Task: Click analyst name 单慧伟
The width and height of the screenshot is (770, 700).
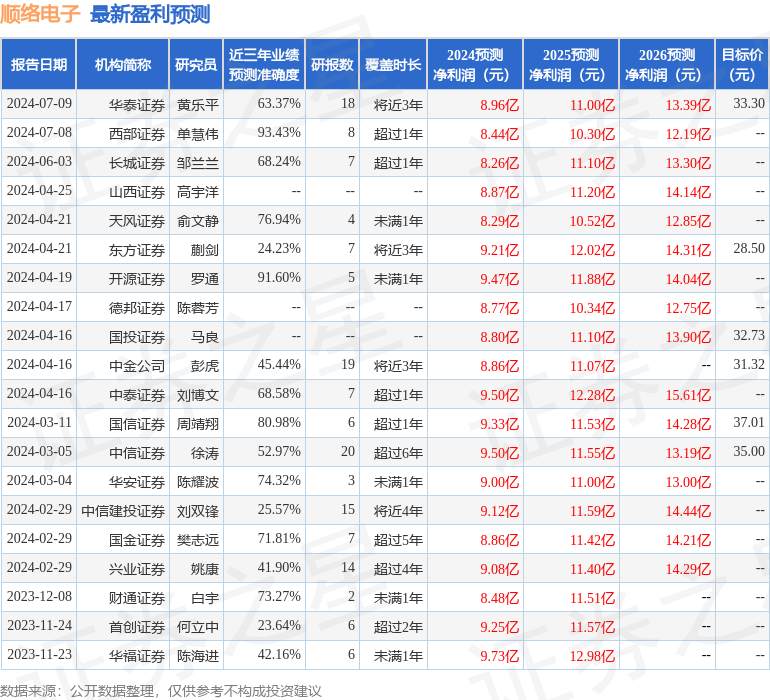Action: click(197, 134)
